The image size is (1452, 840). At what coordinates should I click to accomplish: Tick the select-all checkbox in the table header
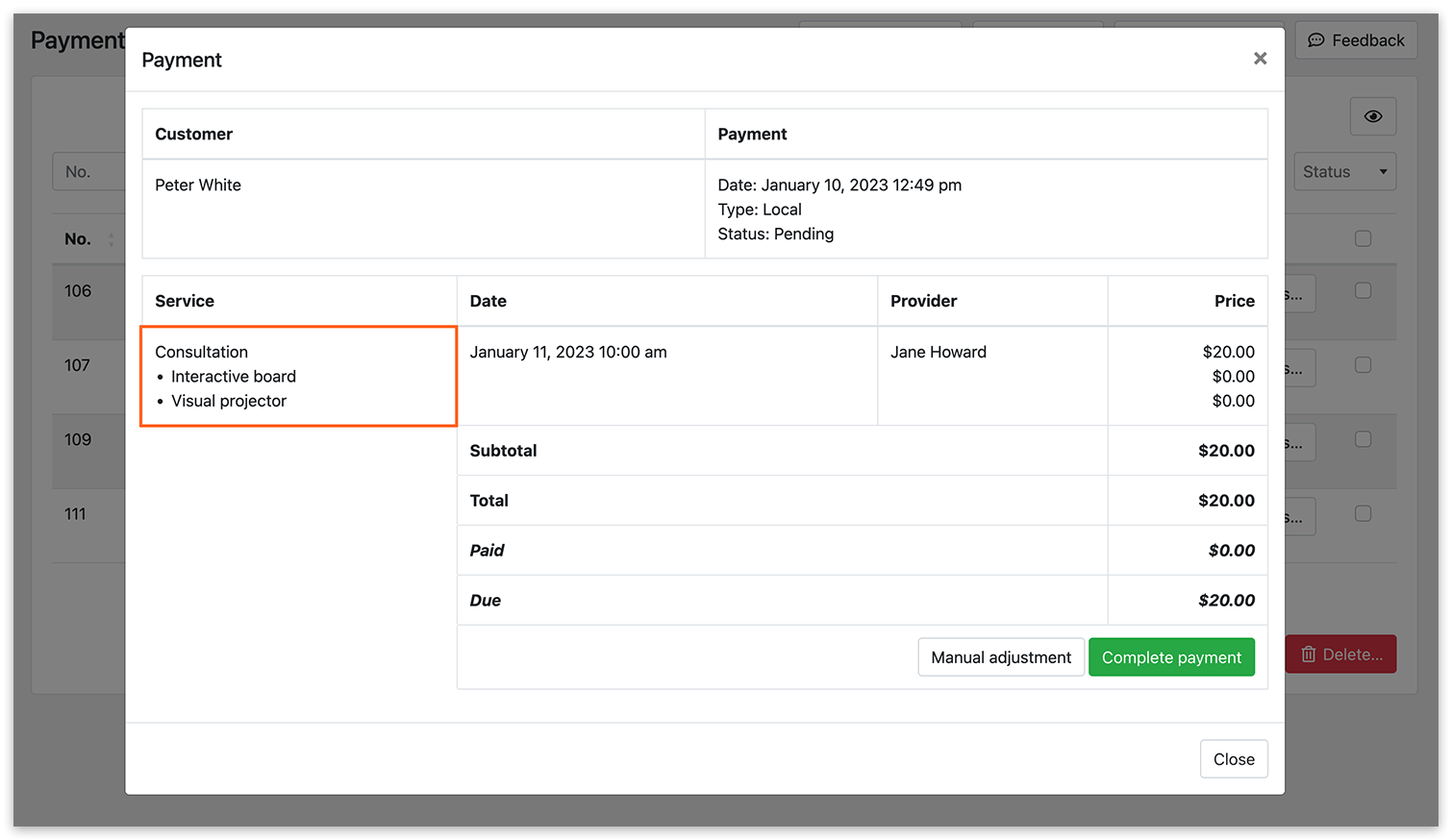coord(1363,238)
